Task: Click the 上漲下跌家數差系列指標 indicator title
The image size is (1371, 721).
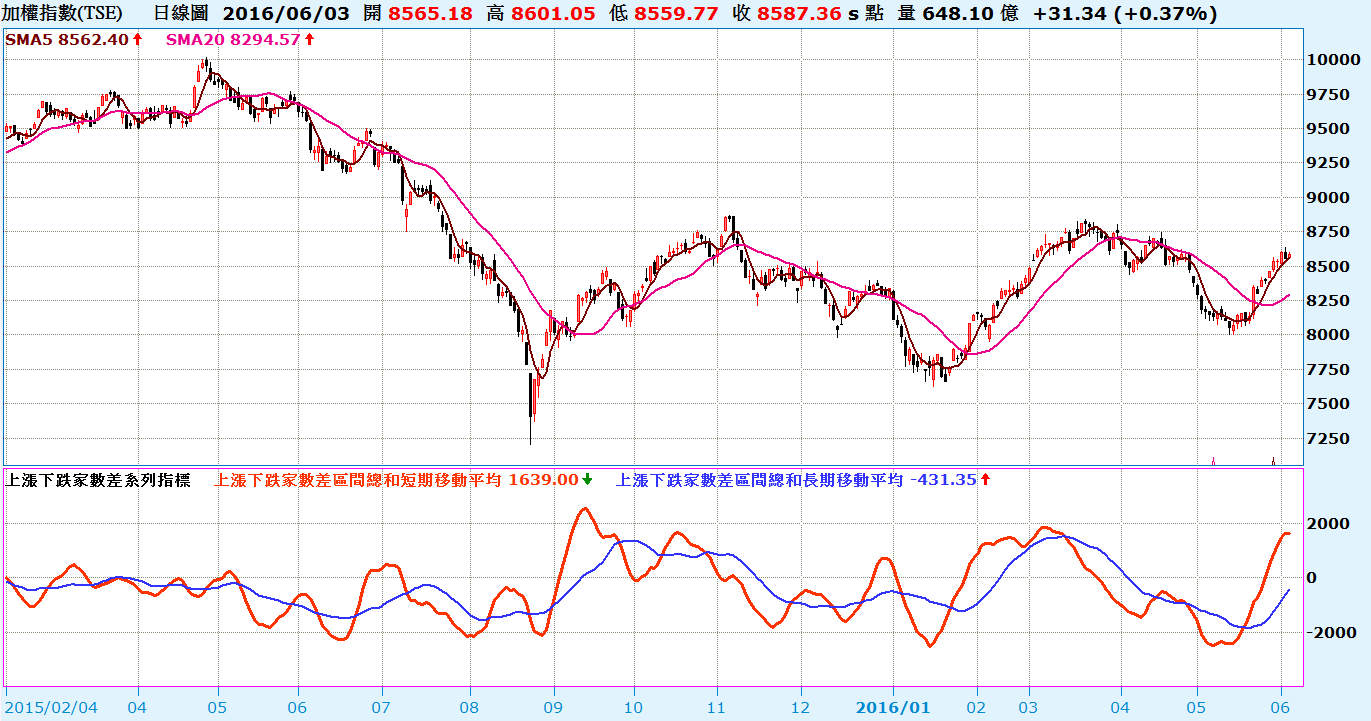Action: 98,480
